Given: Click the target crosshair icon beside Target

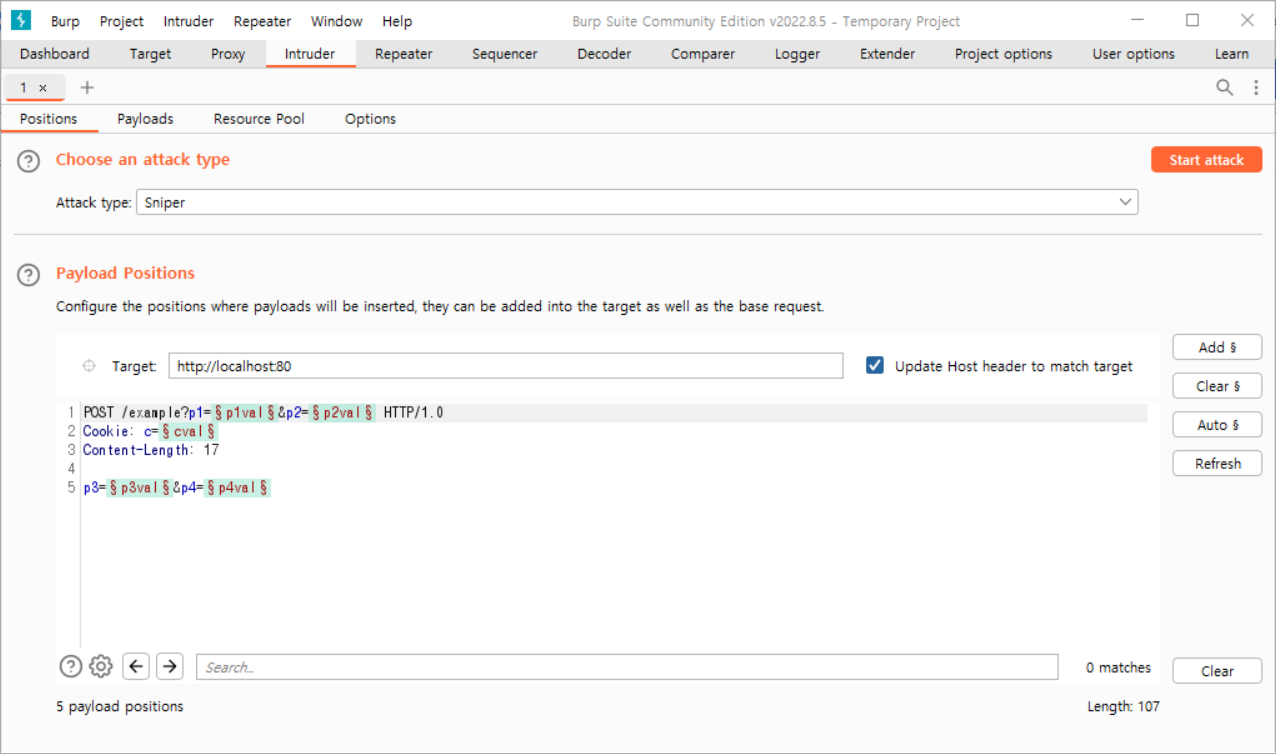Looking at the screenshot, I should point(89,366).
